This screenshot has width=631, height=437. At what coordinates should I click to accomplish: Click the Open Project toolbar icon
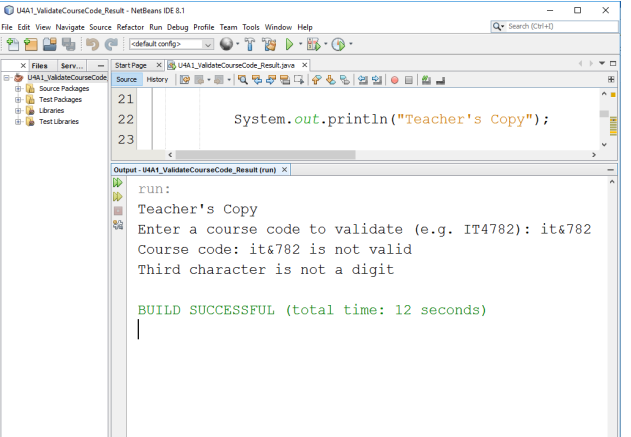tap(50, 44)
